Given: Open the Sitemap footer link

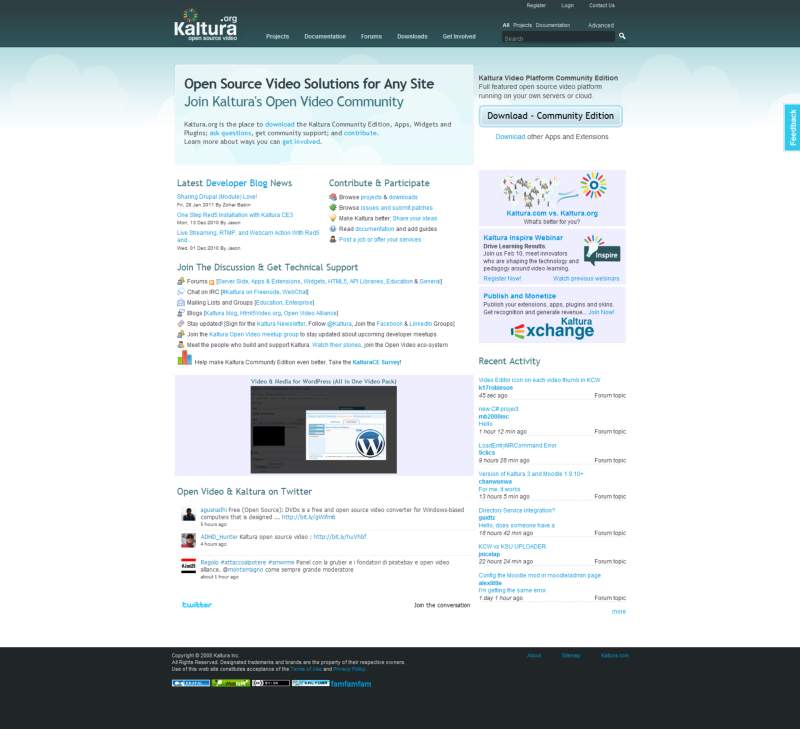Looking at the screenshot, I should click(571, 656).
